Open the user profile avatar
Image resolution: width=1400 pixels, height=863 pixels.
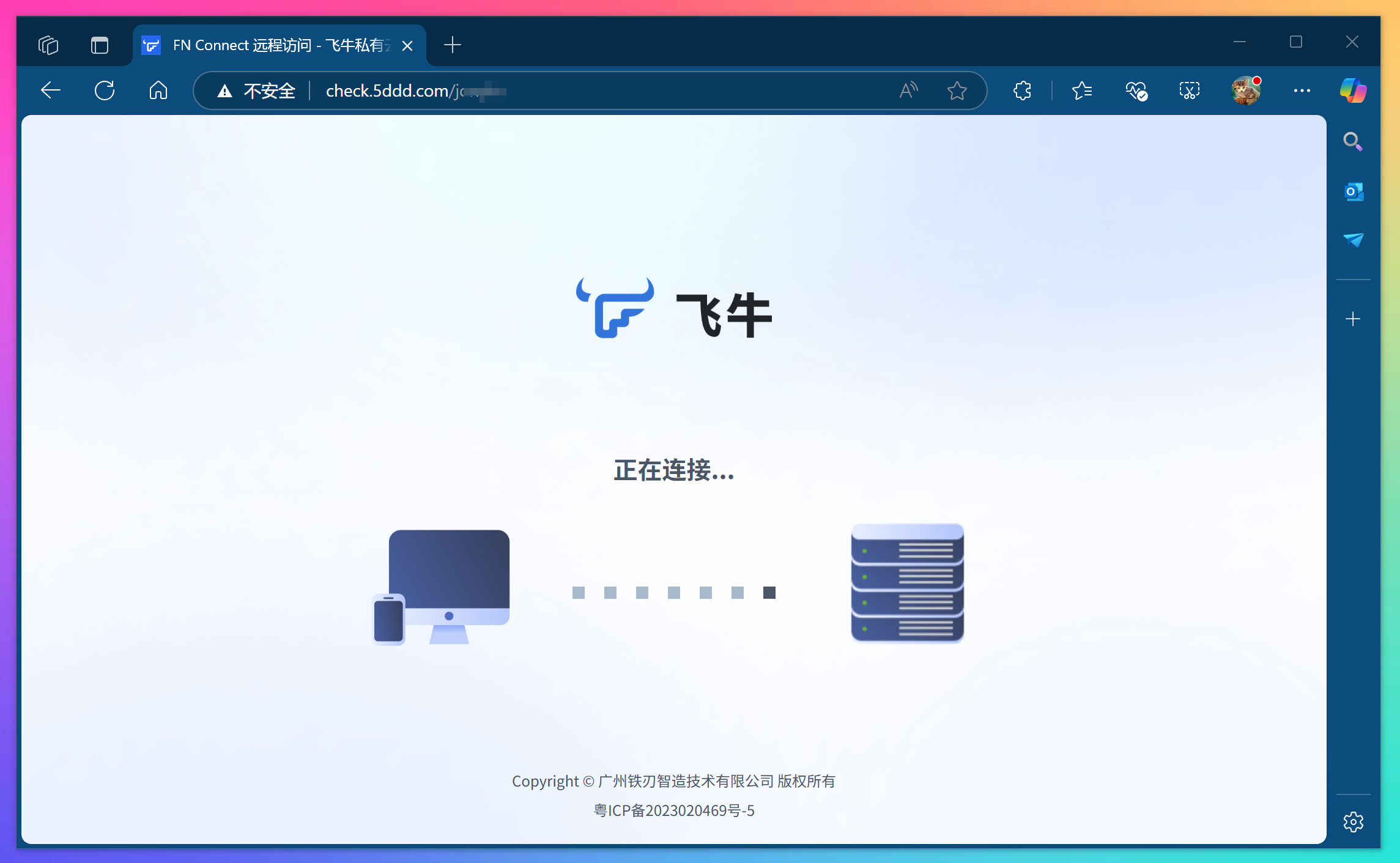1245,91
